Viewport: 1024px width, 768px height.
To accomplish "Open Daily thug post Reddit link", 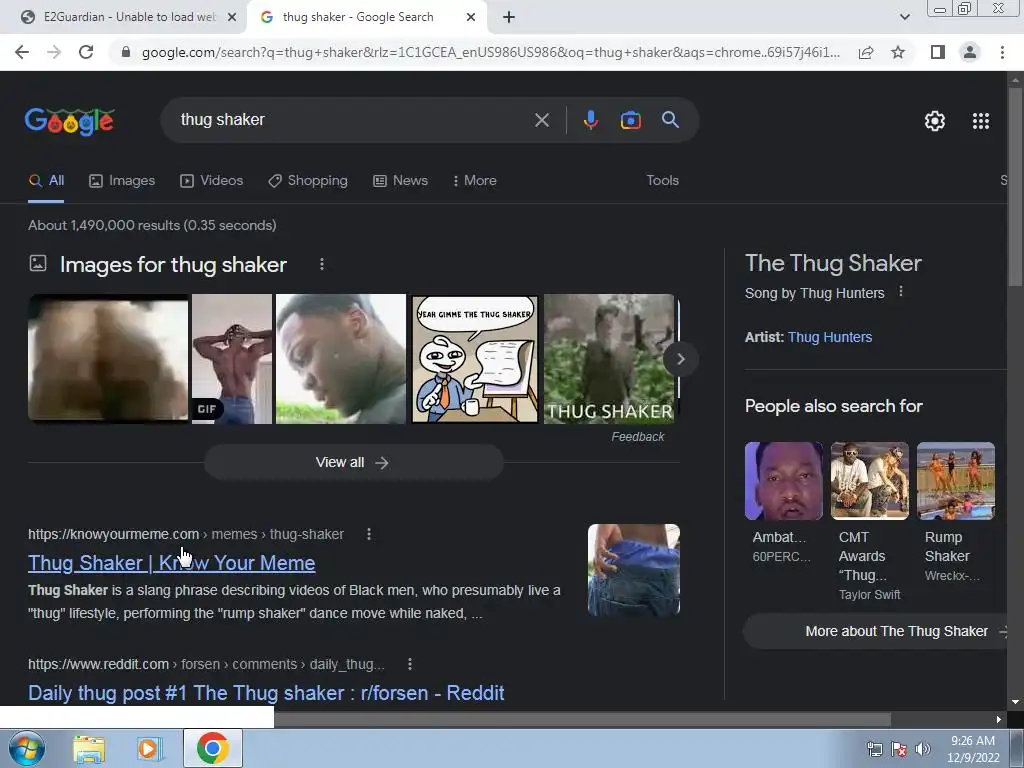I will 266,693.
